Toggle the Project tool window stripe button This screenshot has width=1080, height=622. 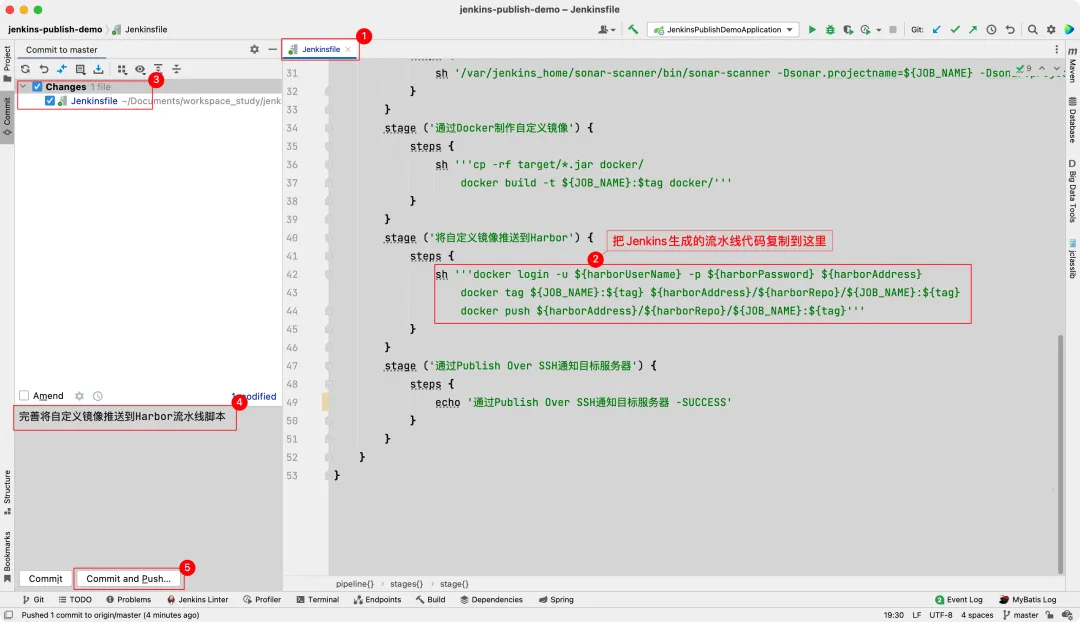coord(7,63)
